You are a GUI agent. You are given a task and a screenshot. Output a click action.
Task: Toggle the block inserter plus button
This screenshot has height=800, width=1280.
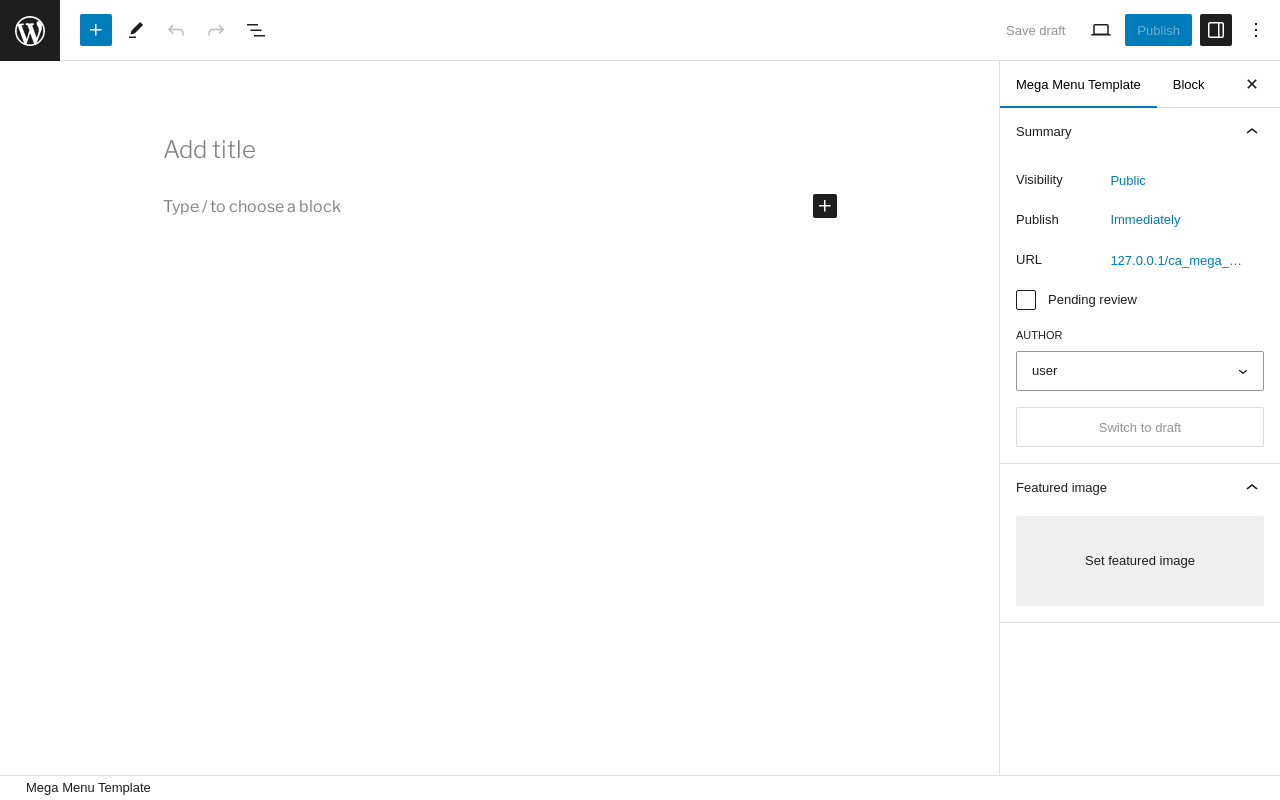[96, 30]
